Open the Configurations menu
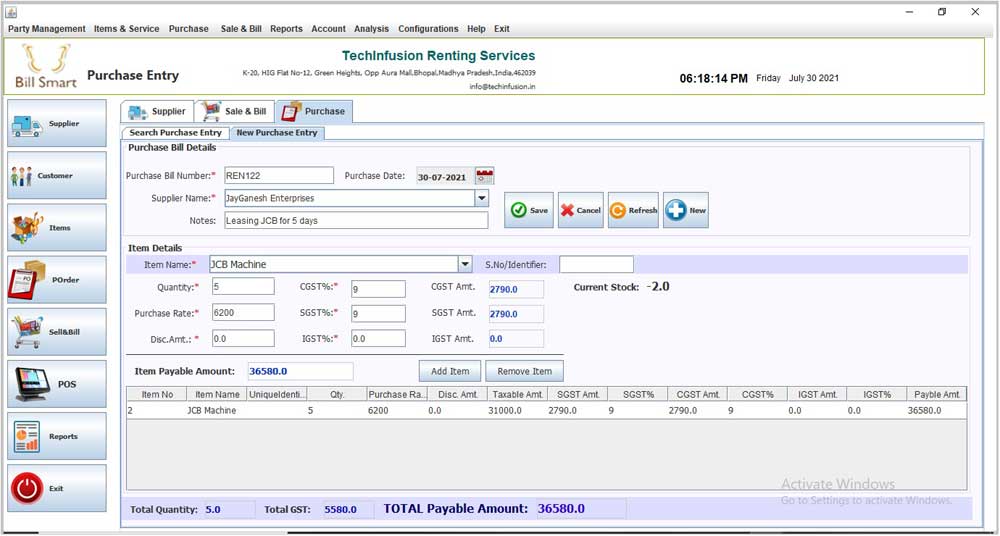 coord(428,29)
